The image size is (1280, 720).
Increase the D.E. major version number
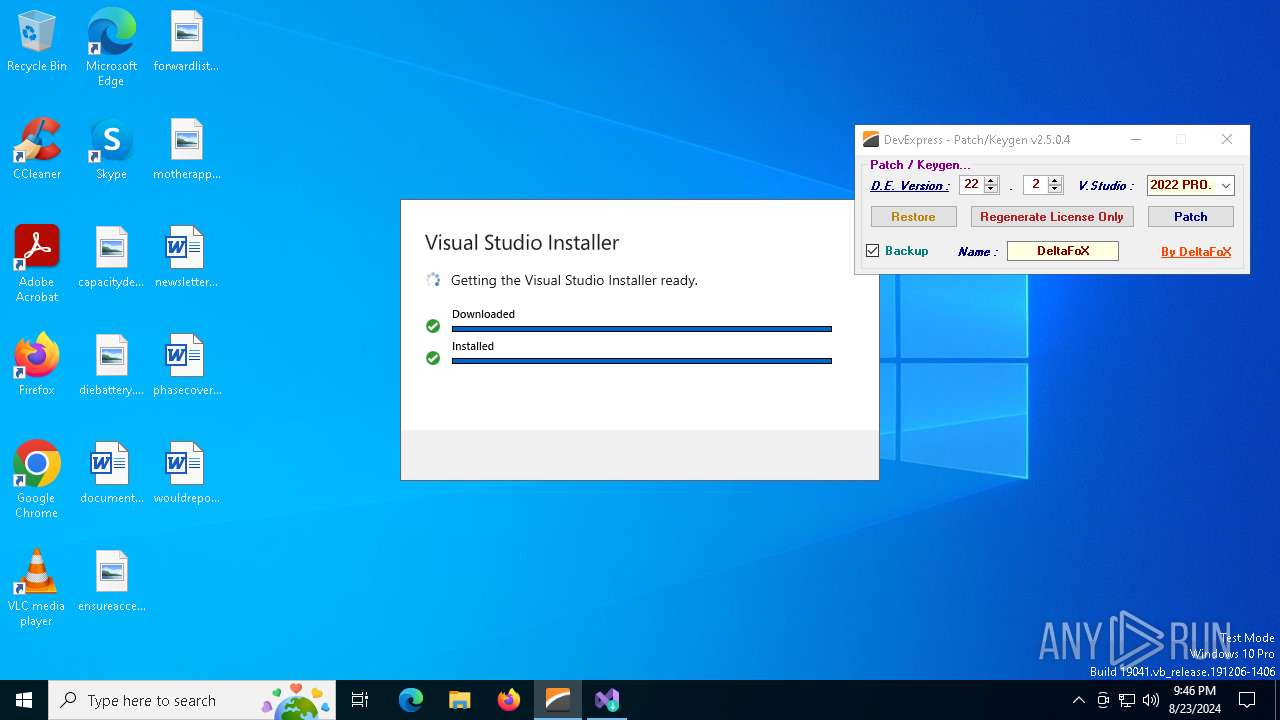pyautogui.click(x=991, y=181)
